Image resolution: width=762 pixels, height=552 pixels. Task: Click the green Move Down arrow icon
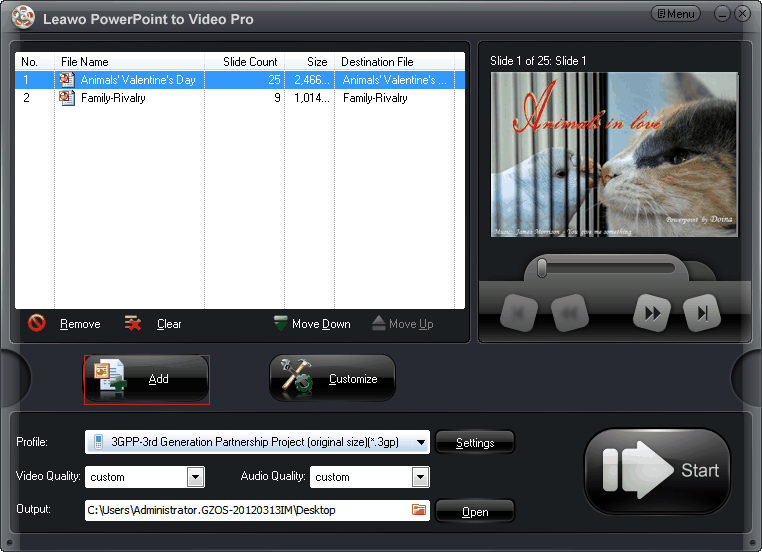coord(280,323)
